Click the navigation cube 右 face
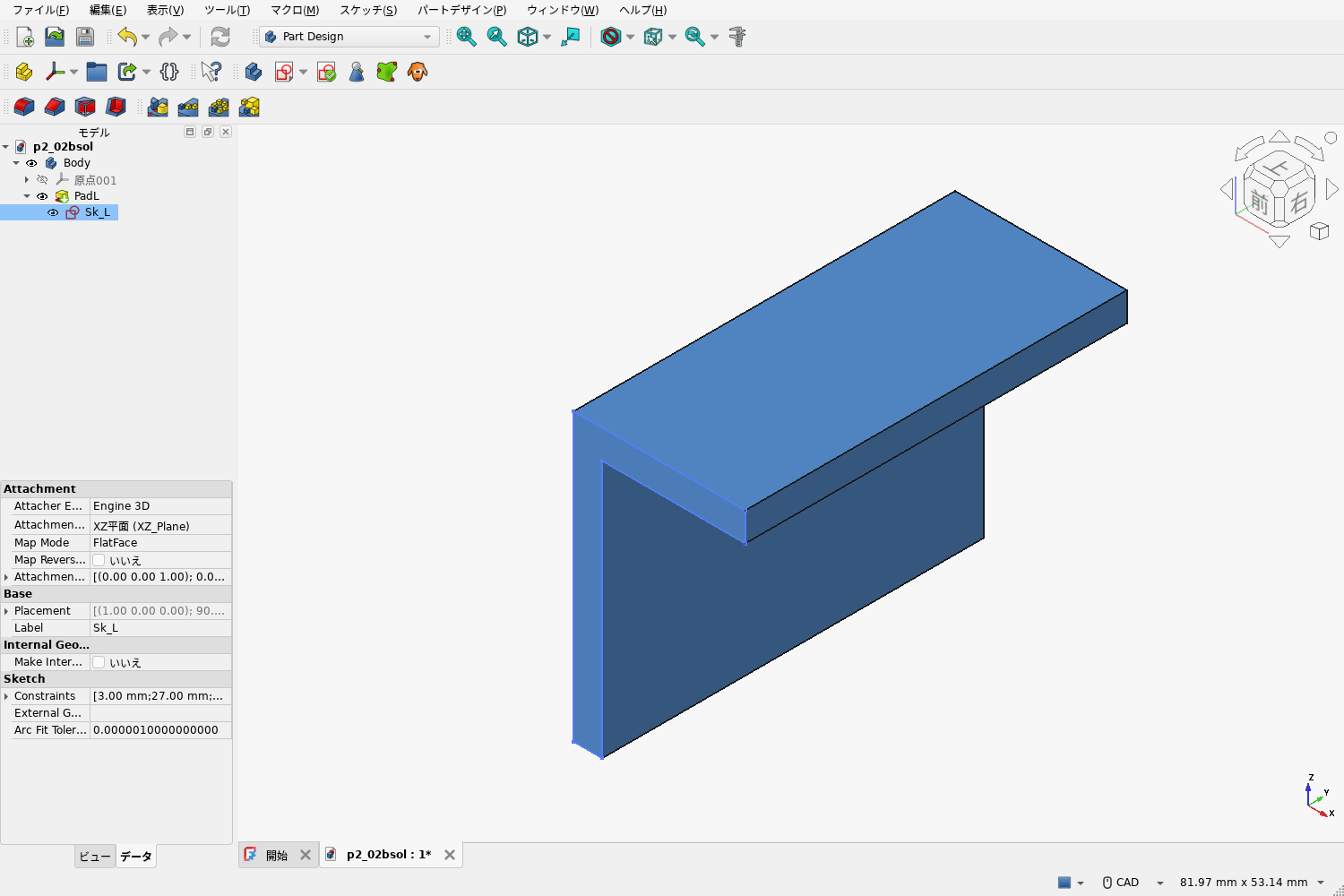 1299,202
